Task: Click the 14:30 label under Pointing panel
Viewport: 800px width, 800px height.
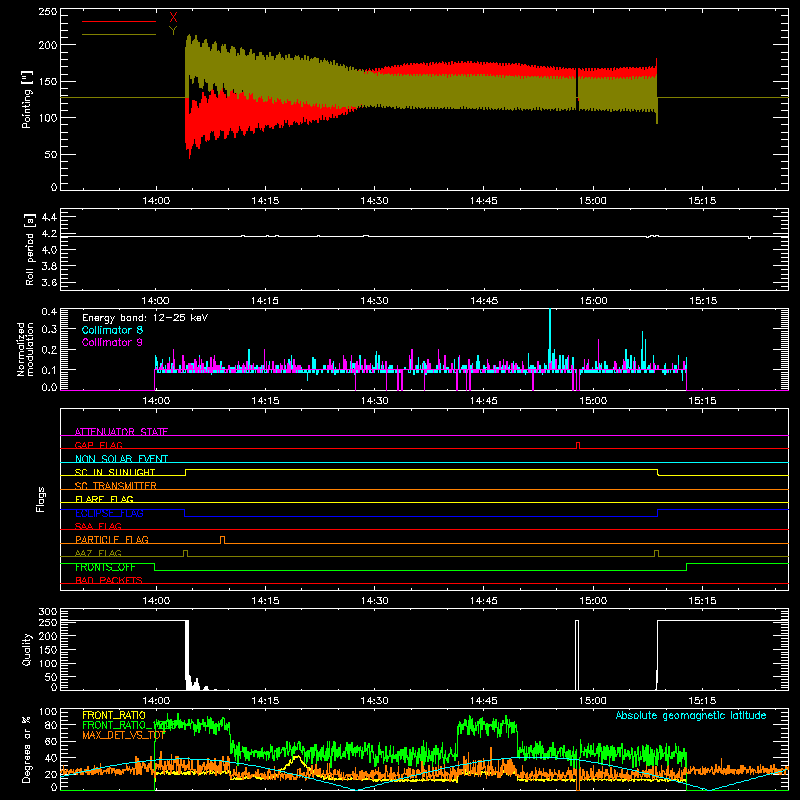Action: tap(374, 201)
